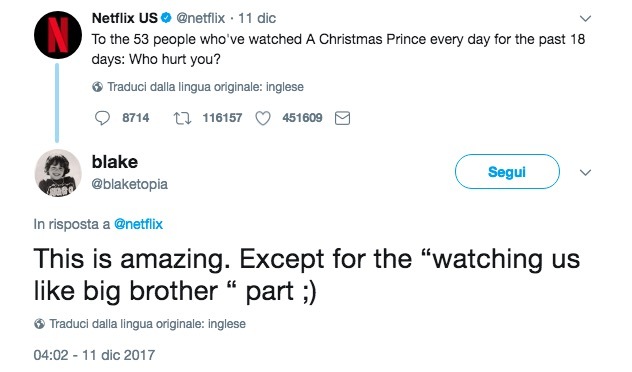Like the Netflix tweet with heart icon
Screen dimensions: 632x372
point(263,118)
